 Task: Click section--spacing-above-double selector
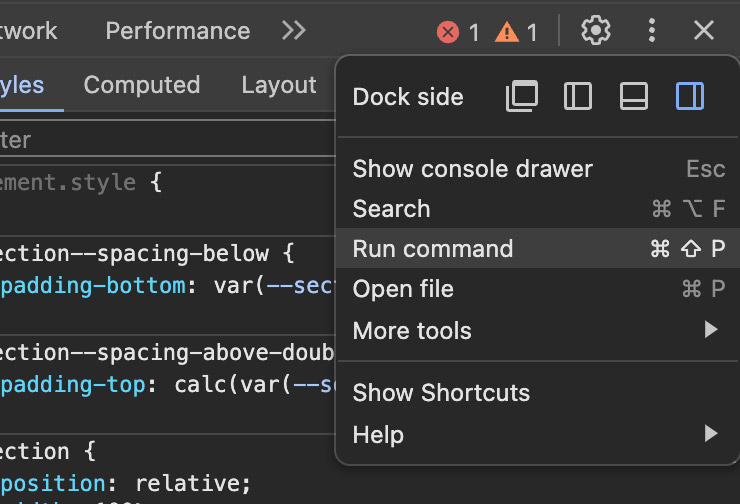click(167, 353)
